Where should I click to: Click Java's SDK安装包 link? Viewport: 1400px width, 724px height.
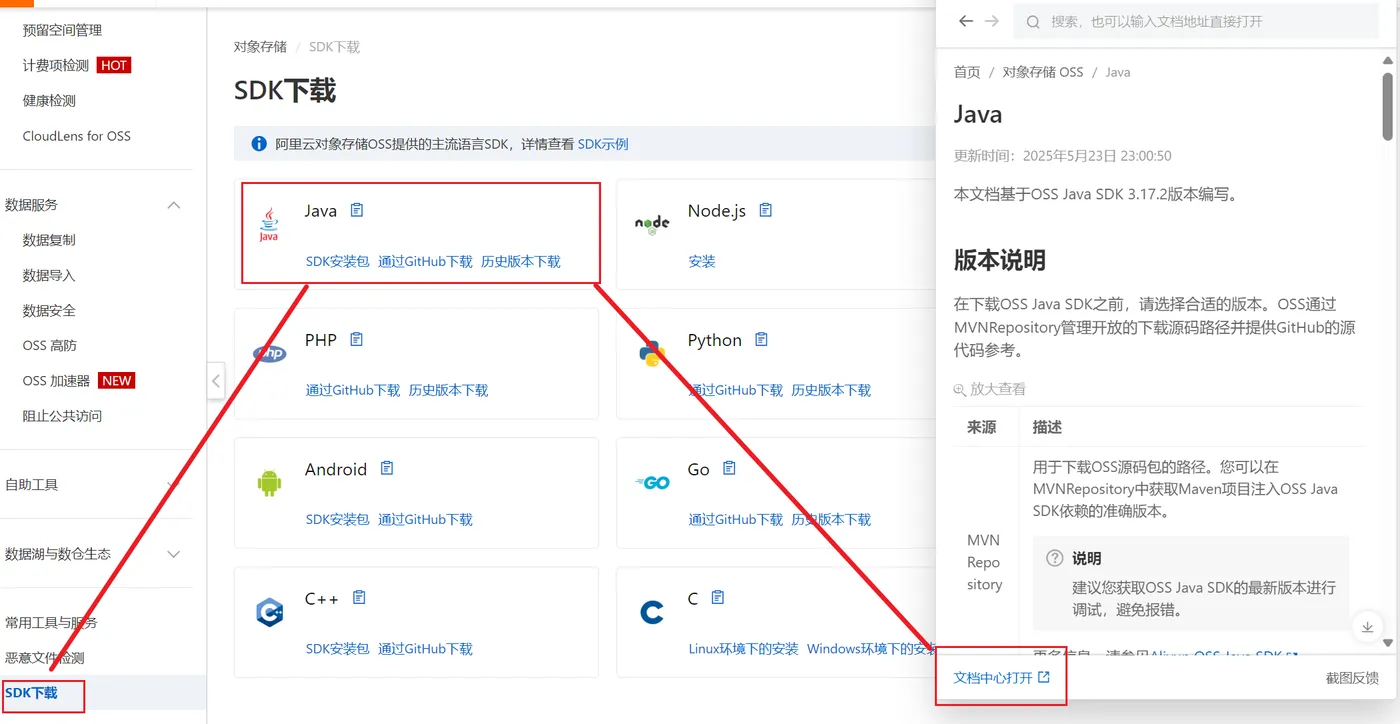click(337, 261)
